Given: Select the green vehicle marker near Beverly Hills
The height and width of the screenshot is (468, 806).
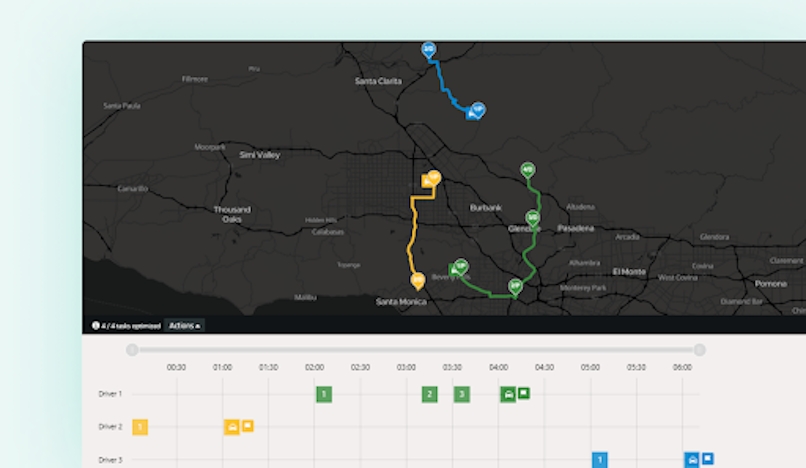Looking at the screenshot, I should pyautogui.click(x=454, y=270).
